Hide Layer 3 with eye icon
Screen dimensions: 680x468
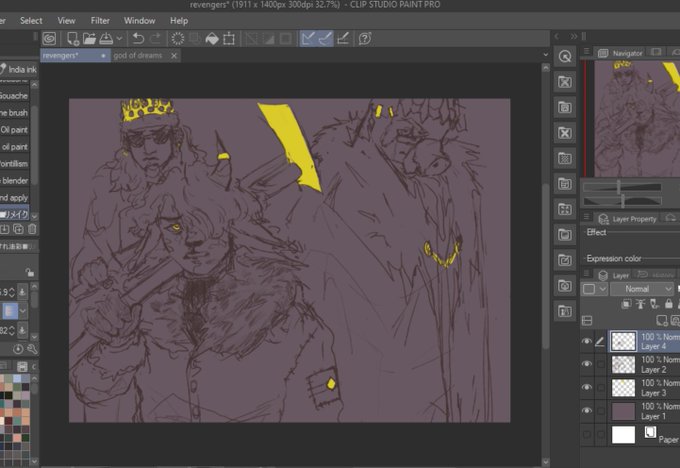(x=587, y=387)
